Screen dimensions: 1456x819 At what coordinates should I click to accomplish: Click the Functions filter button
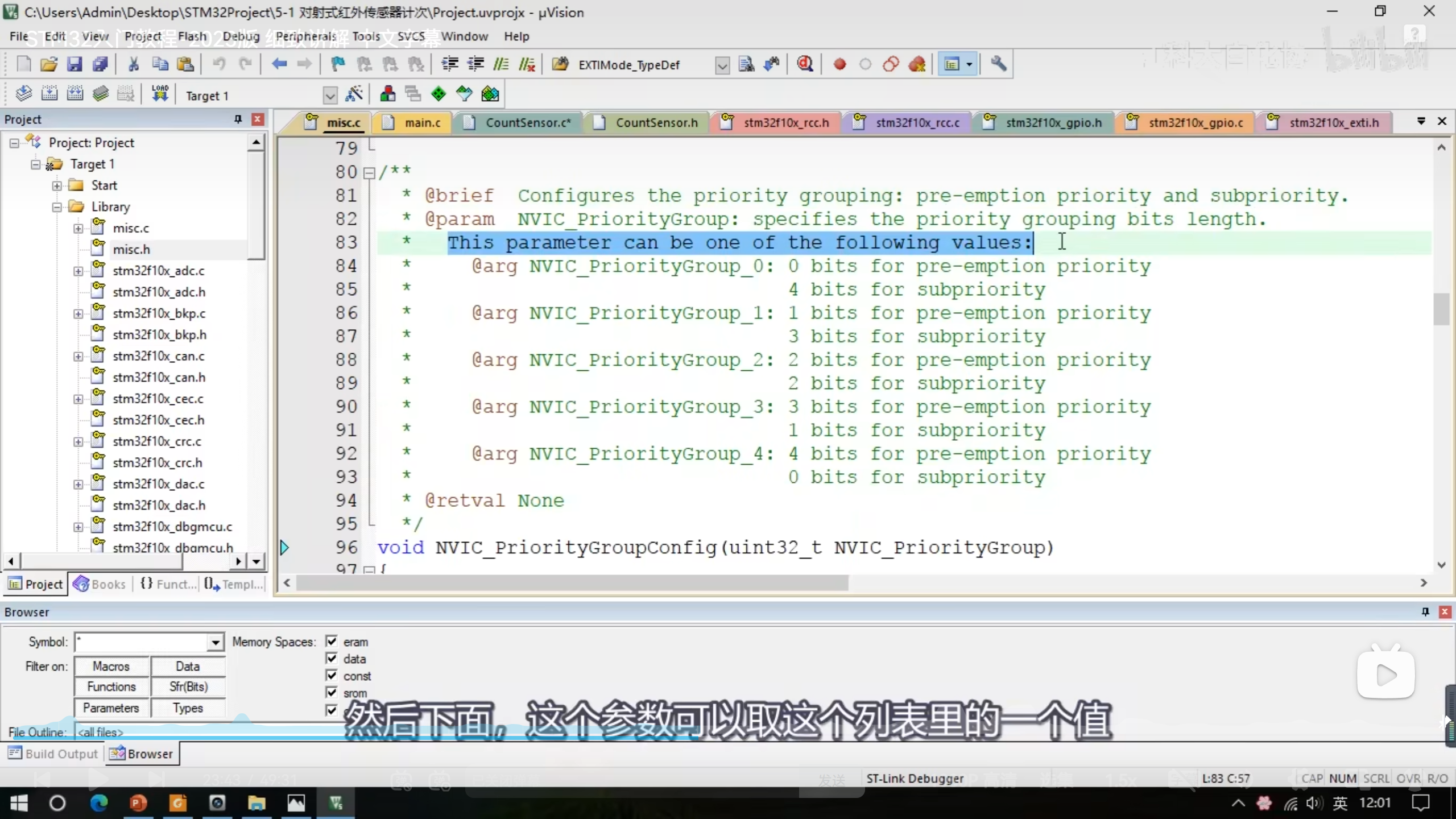[x=111, y=687]
